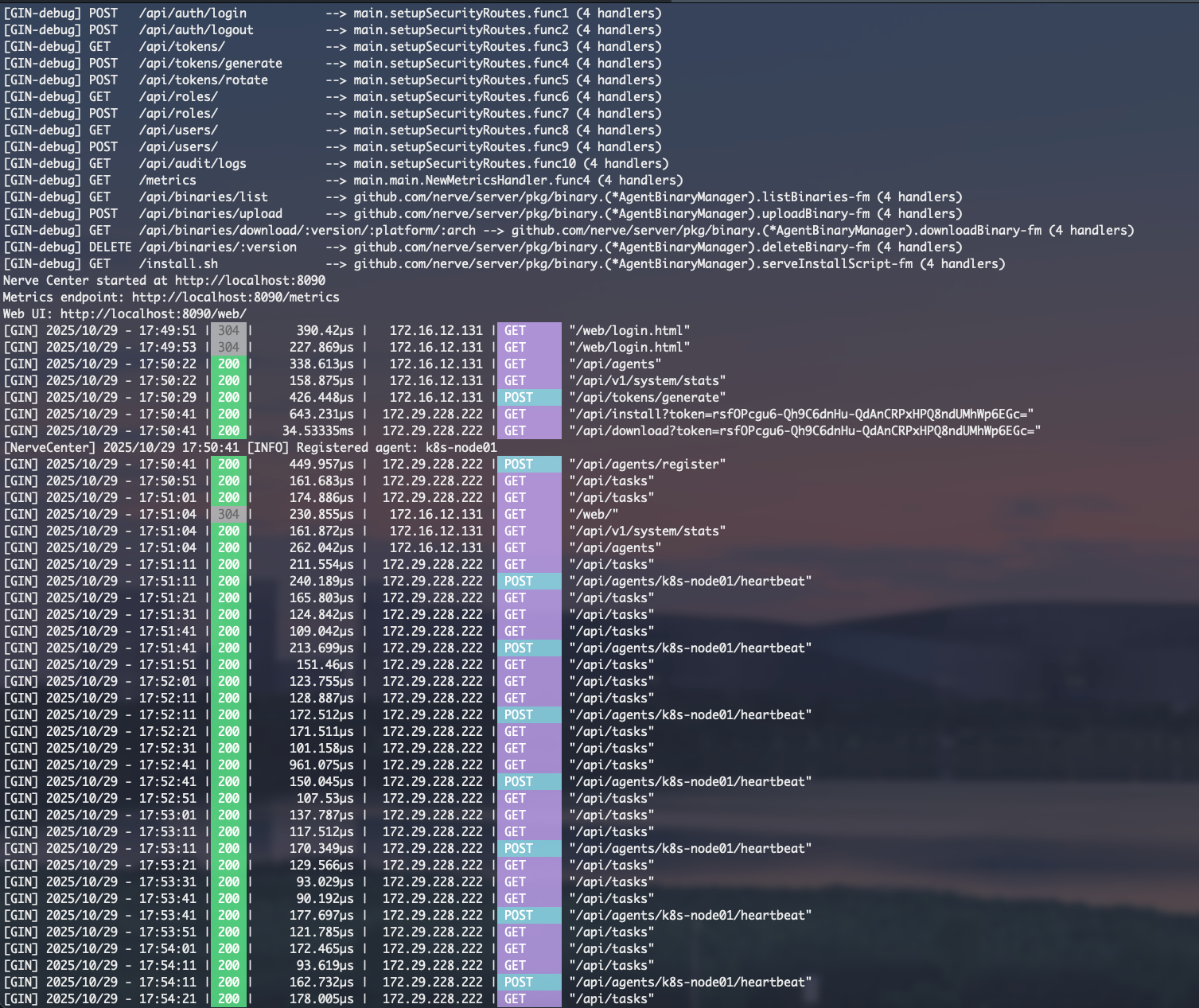Select the 'listBinaries-fm' handler text

[816, 197]
